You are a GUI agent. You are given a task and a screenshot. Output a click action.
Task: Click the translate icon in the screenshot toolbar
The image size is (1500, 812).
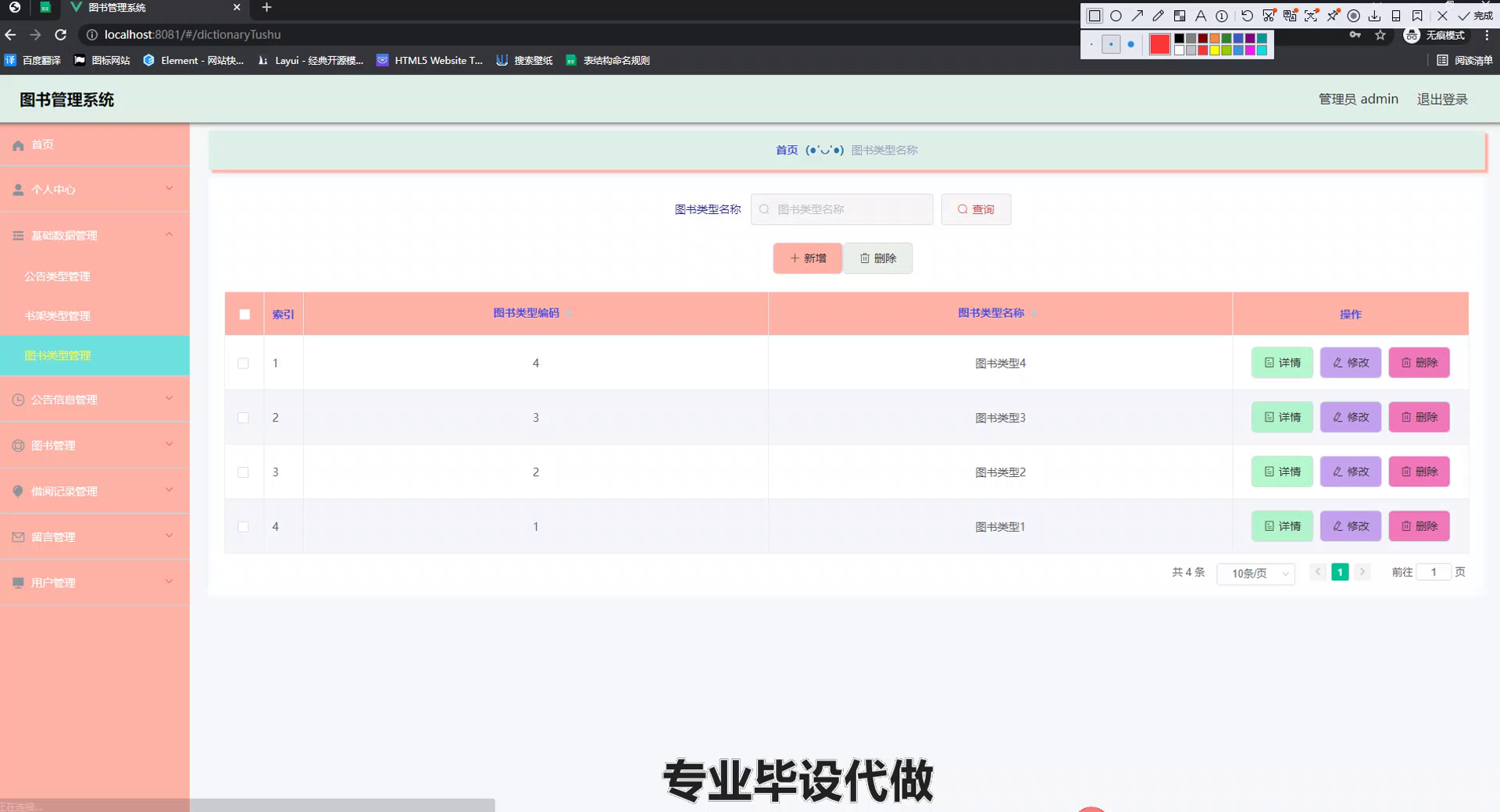(x=1290, y=16)
